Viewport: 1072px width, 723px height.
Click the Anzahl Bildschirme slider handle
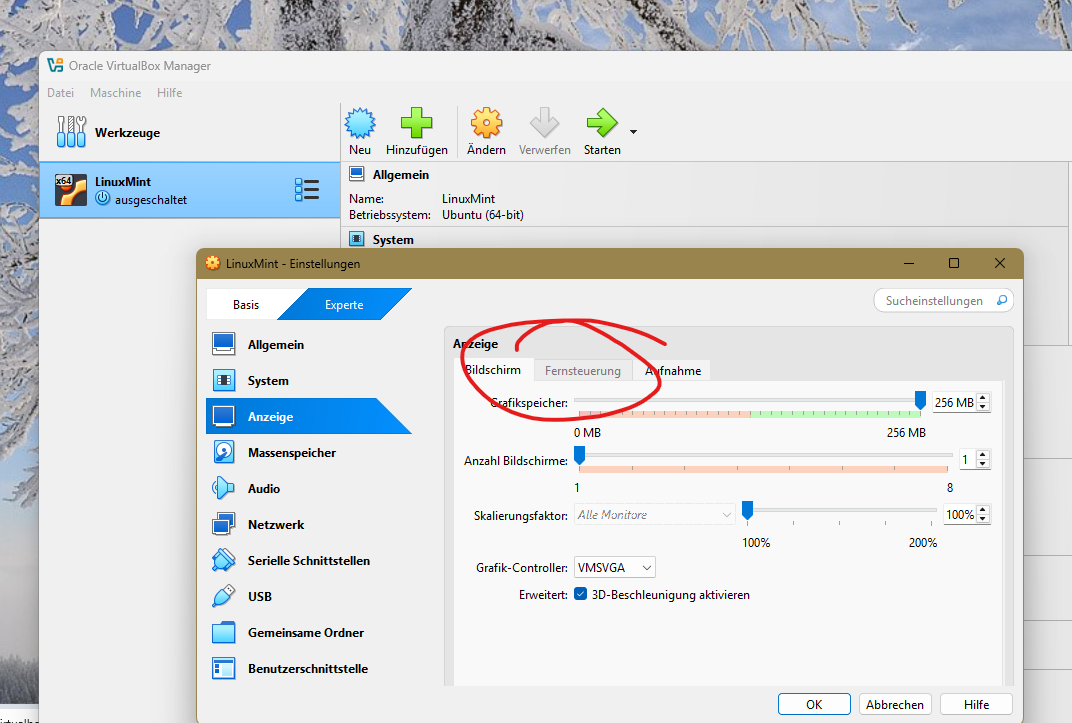(x=579, y=456)
